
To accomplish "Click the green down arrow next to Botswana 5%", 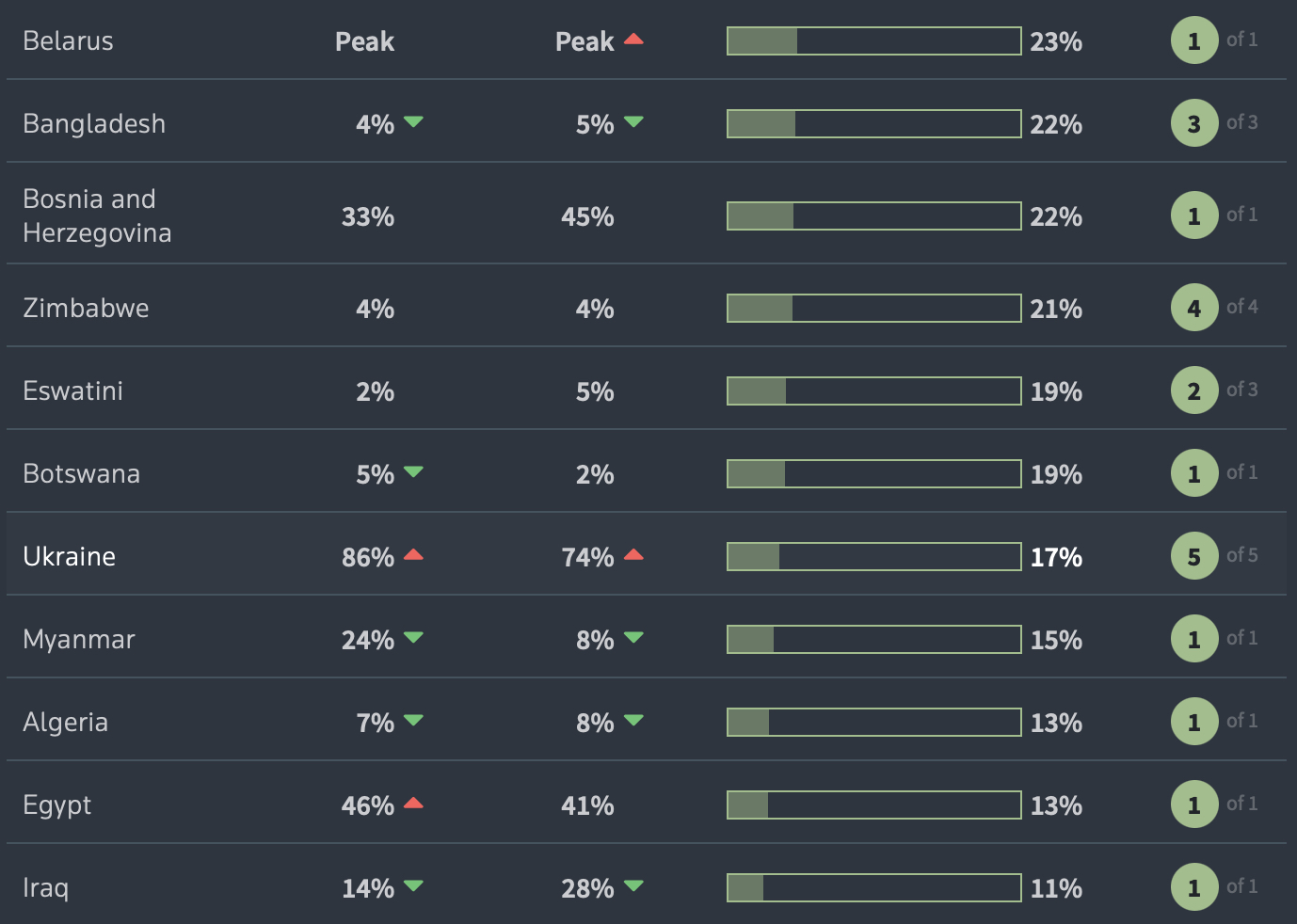I will click(413, 471).
